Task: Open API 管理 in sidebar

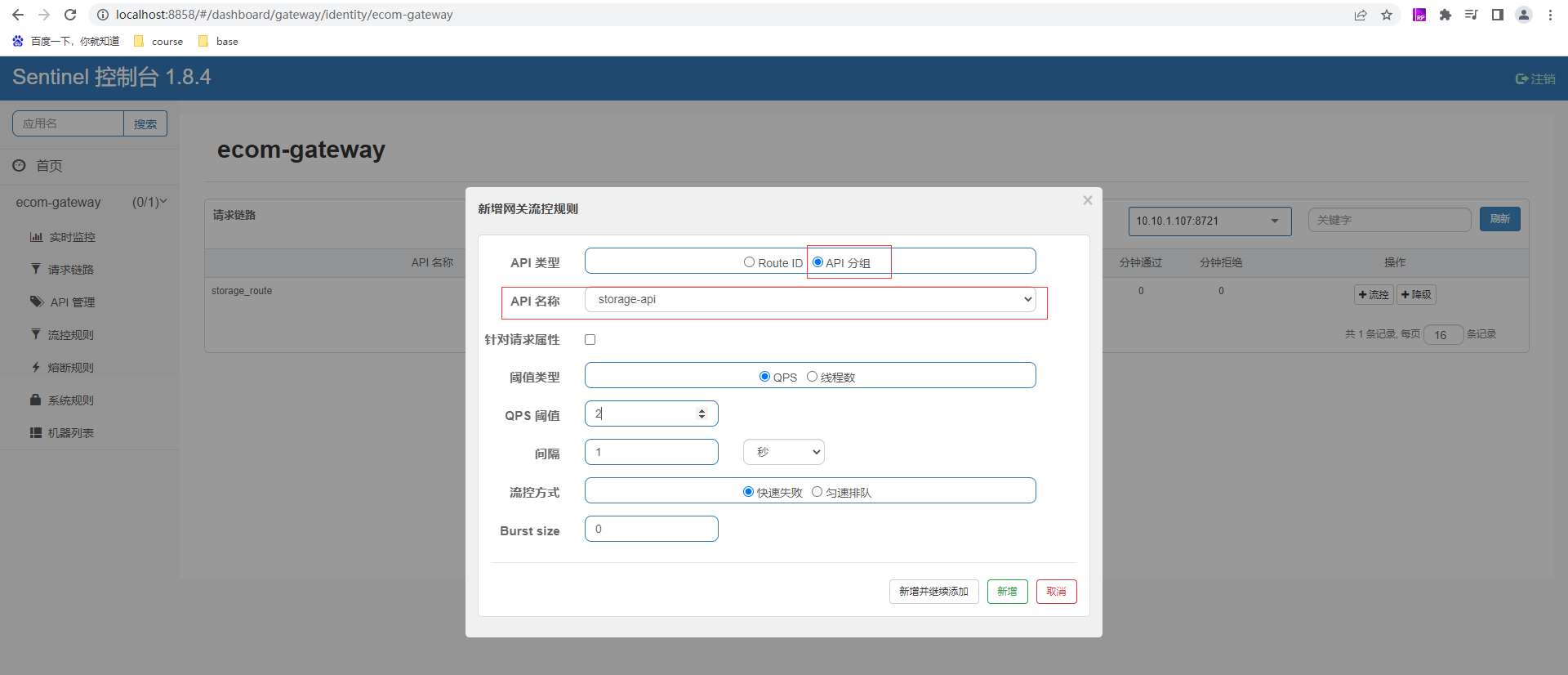Action: coord(63,302)
